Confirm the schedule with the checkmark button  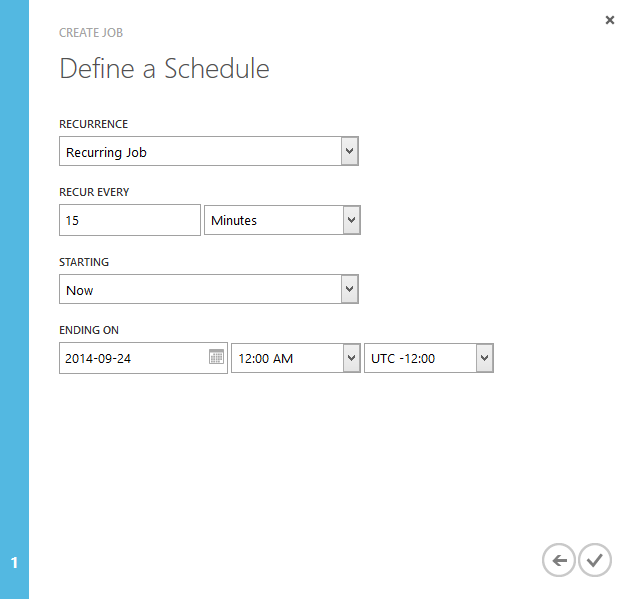coord(595,560)
